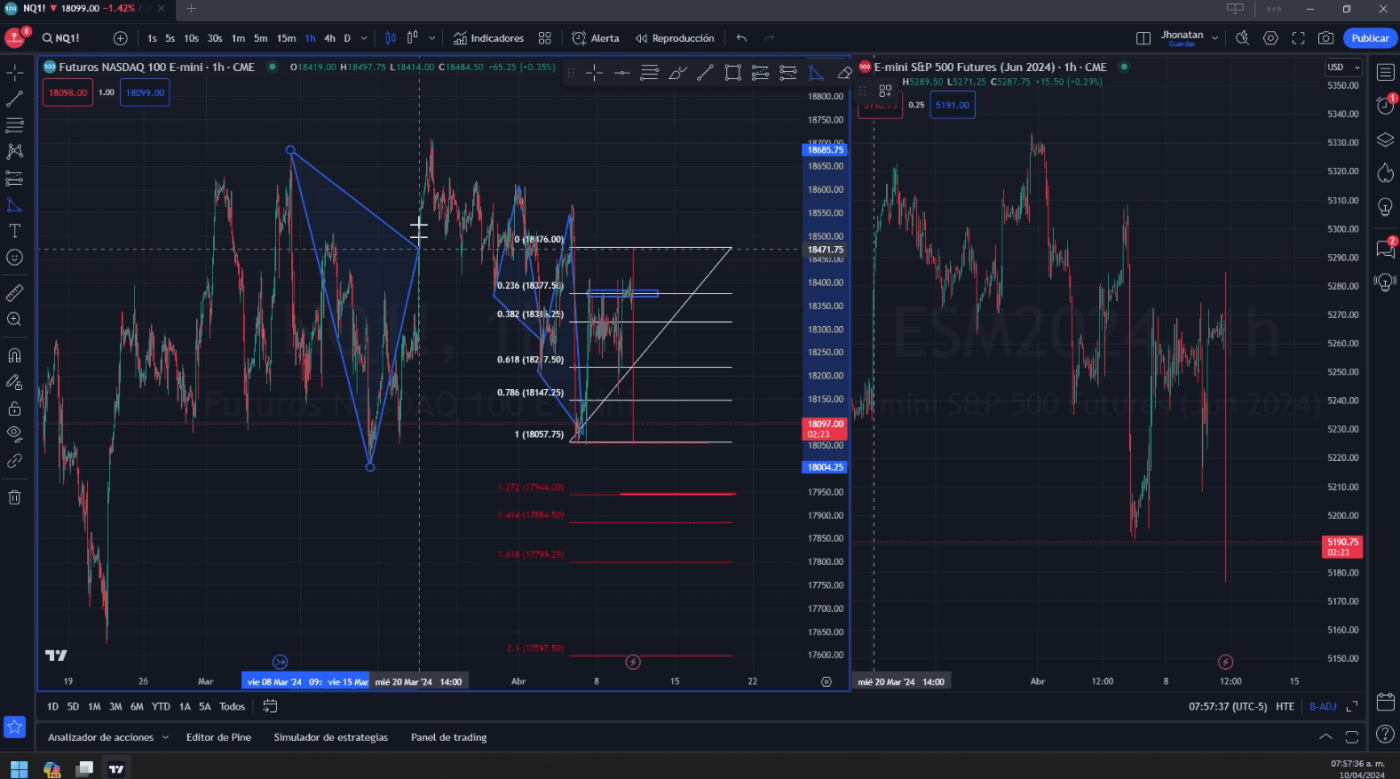Screen dimensions: 1400x779
Task: Toggle lock all drawings
Action: click(14, 408)
